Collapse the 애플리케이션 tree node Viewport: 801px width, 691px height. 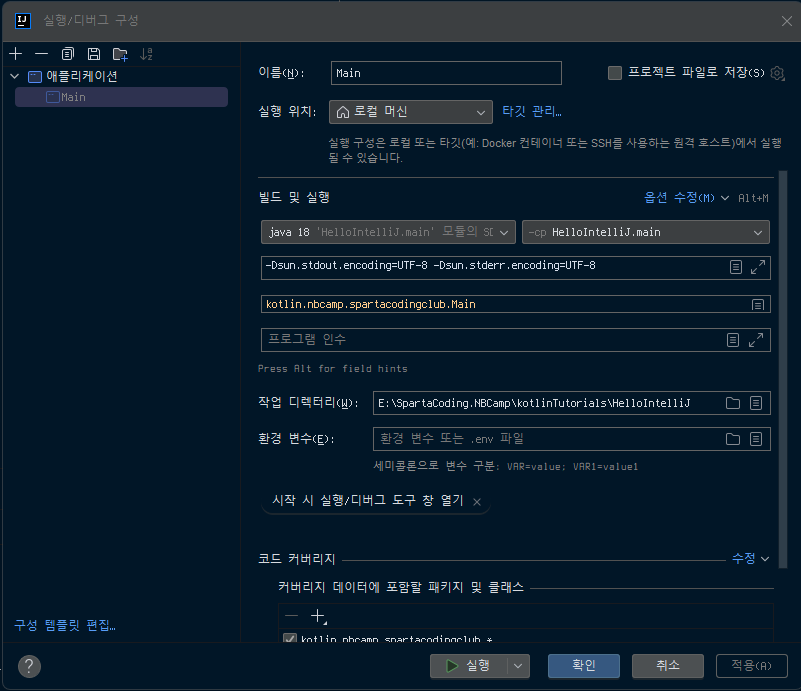(x=14, y=76)
